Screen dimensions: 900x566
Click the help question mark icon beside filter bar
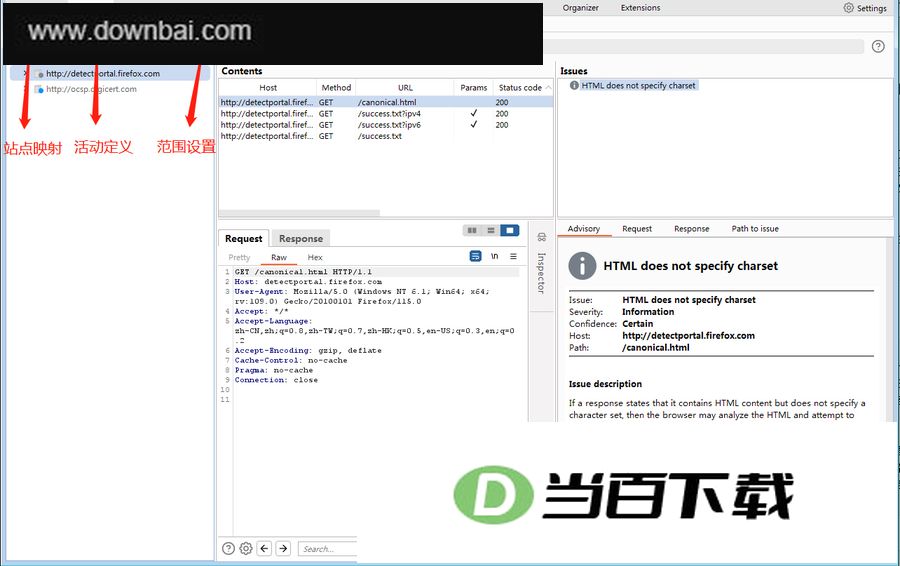click(x=878, y=46)
